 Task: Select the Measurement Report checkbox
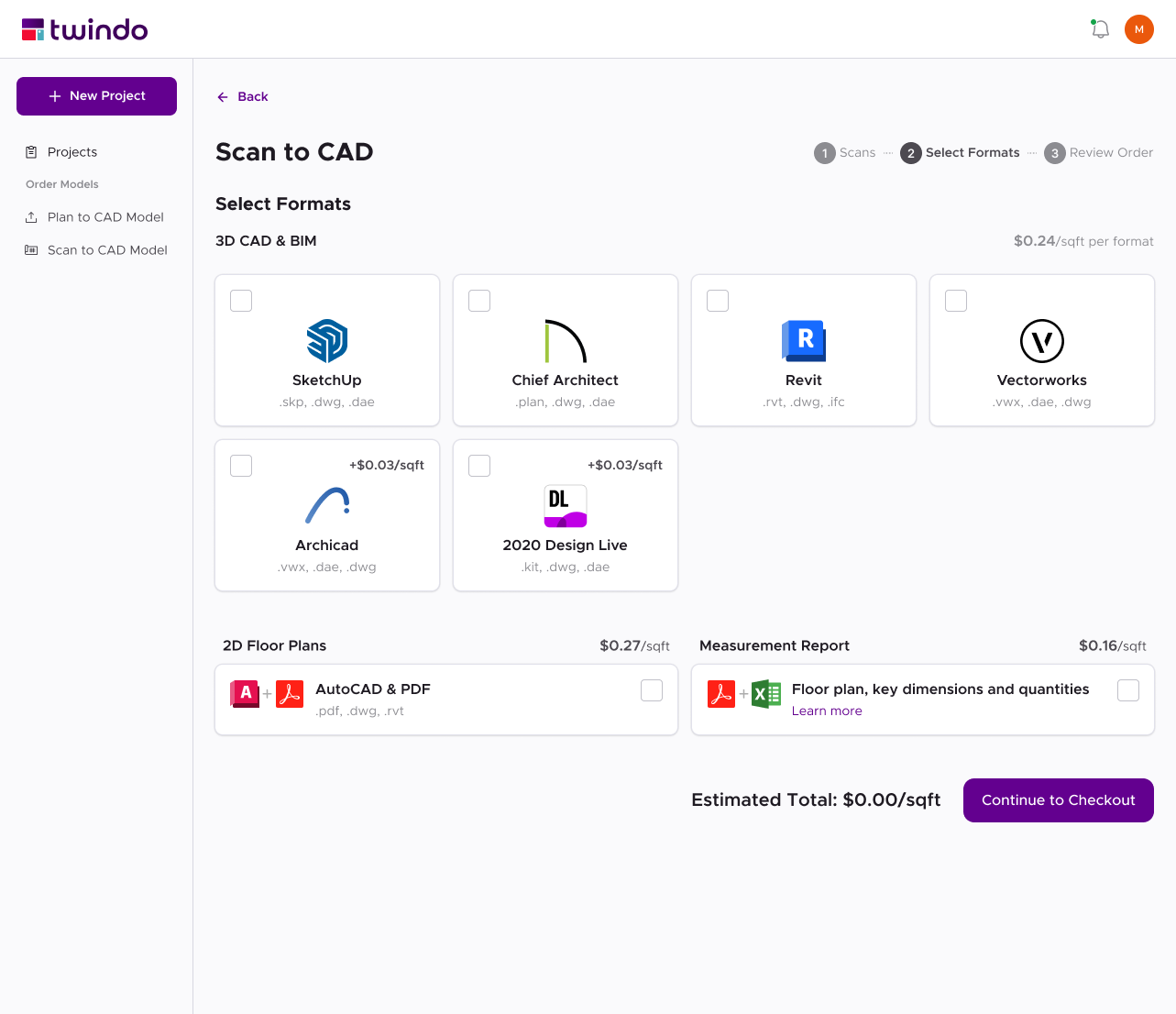(1128, 690)
